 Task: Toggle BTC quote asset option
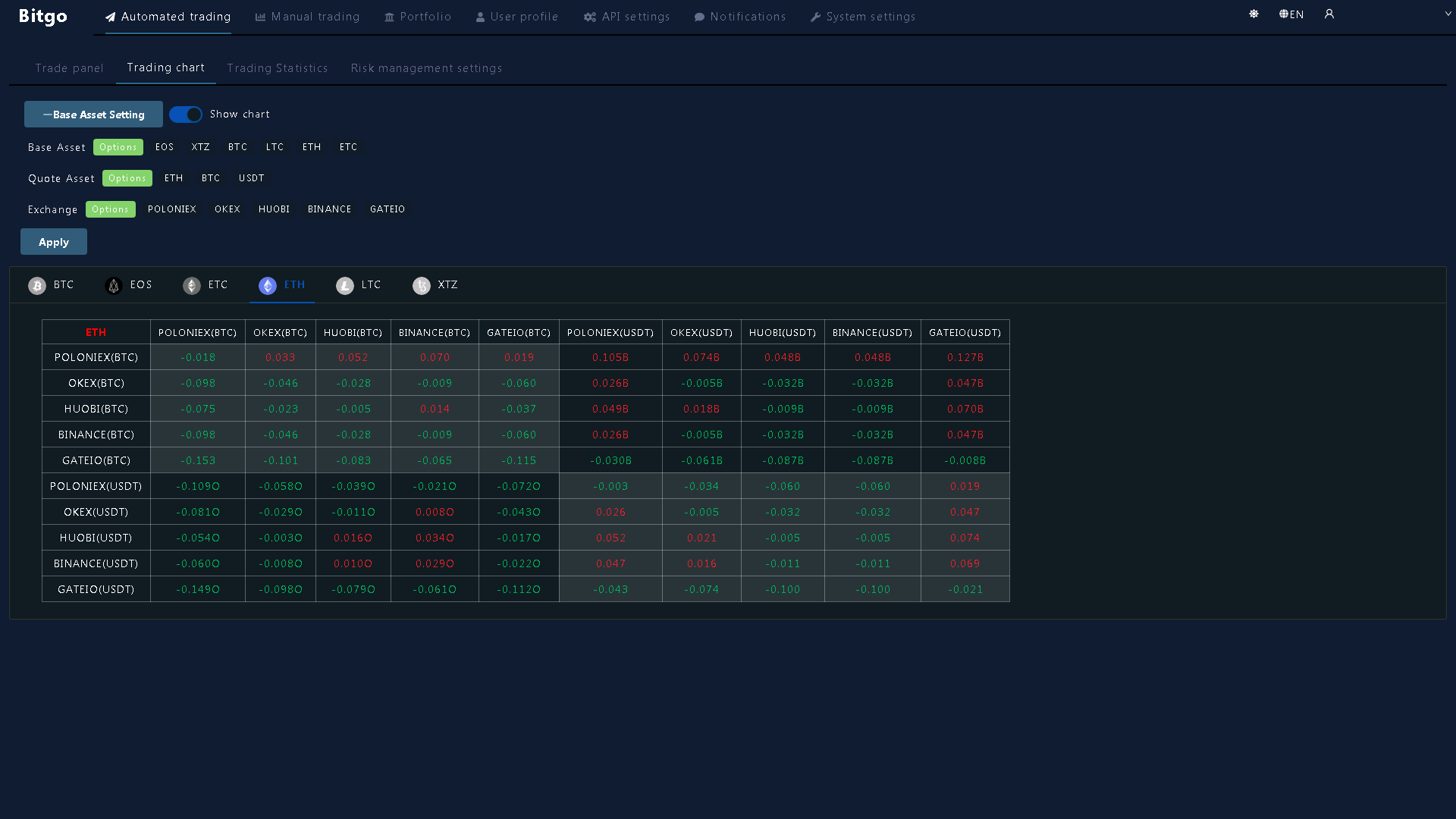coord(211,178)
